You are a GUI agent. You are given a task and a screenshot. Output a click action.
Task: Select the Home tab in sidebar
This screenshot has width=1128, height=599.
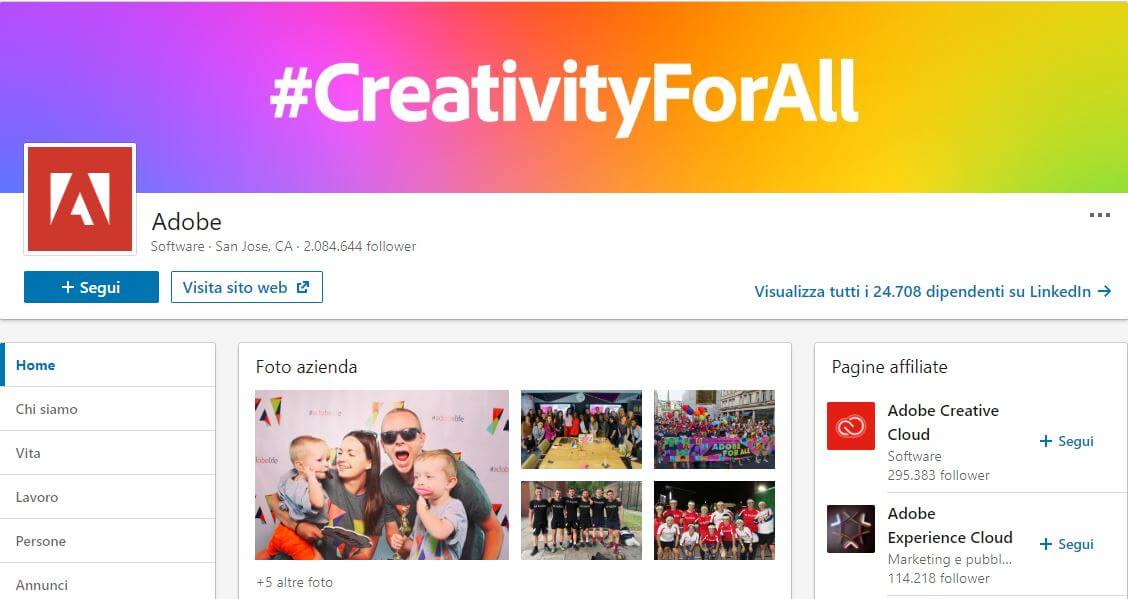tap(108, 365)
